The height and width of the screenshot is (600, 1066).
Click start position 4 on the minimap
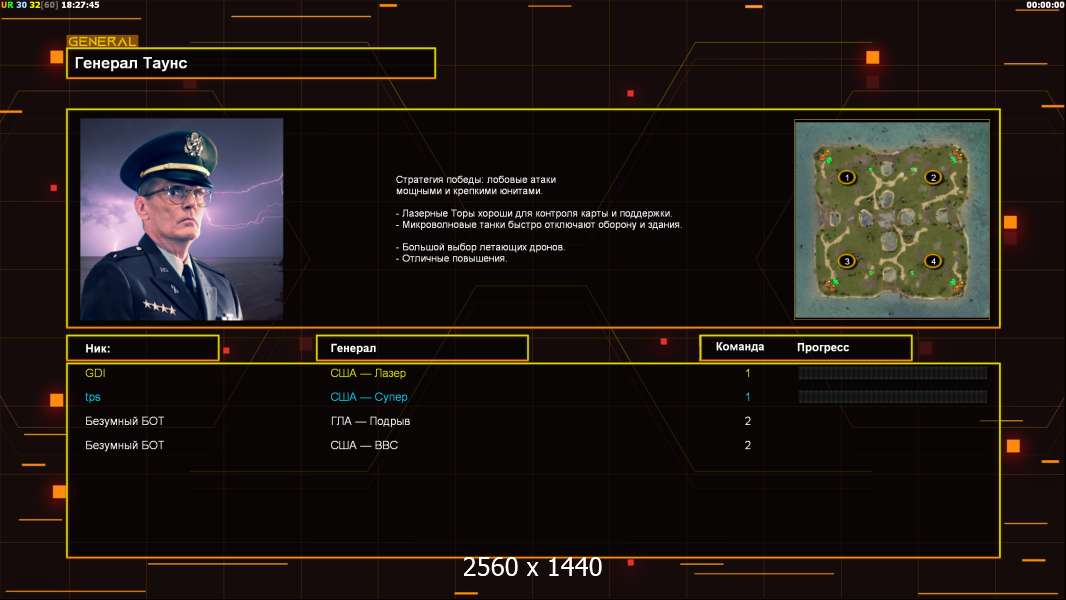933,261
